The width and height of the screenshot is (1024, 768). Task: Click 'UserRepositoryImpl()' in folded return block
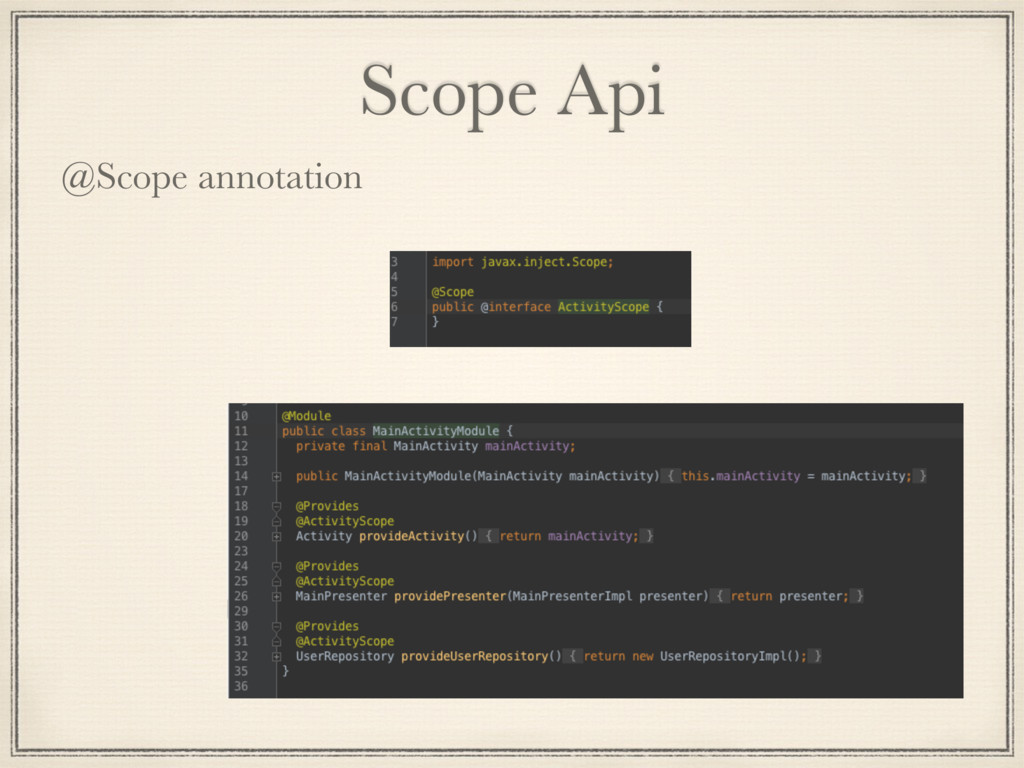[x=730, y=656]
